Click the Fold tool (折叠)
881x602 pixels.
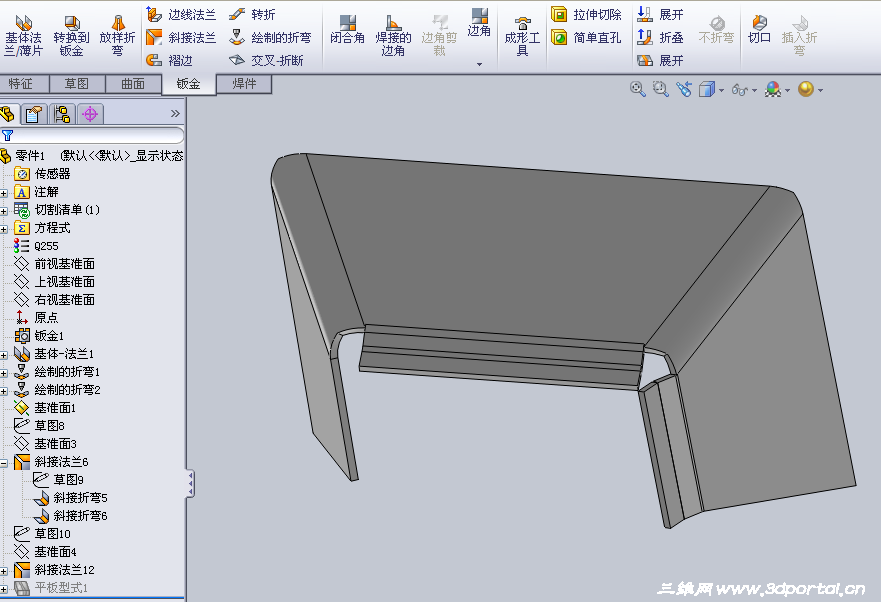click(660, 37)
